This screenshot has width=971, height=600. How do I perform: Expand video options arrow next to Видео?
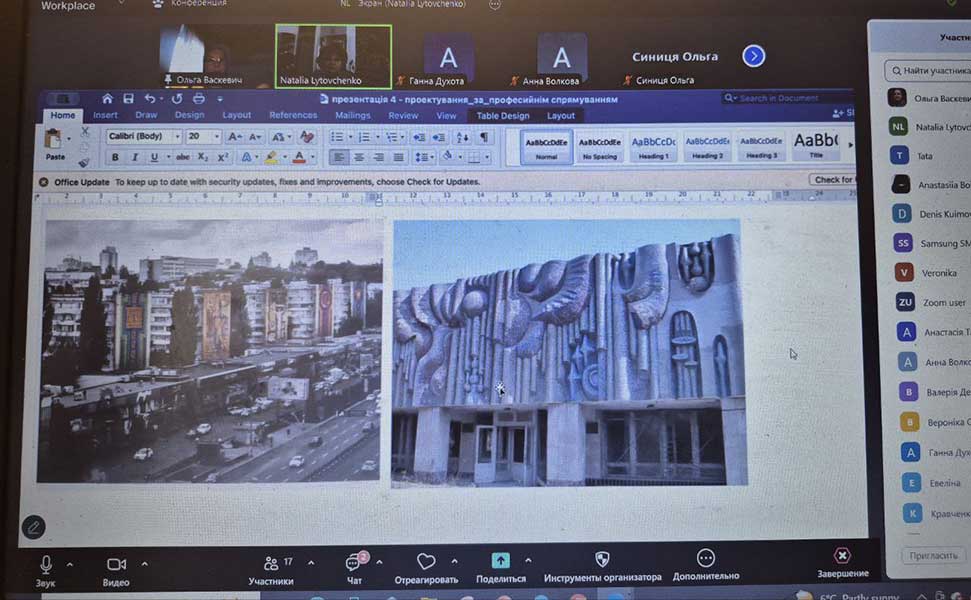(144, 563)
